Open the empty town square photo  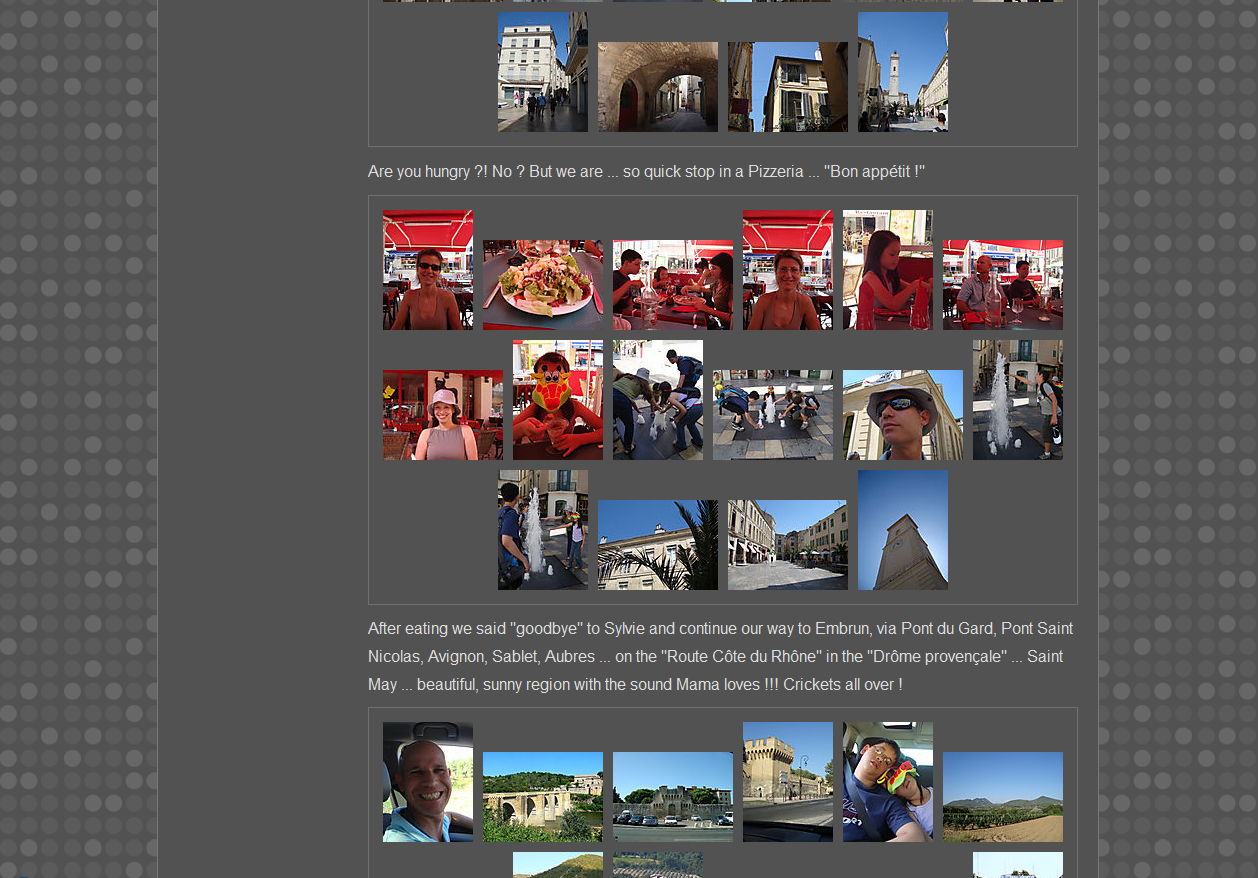coord(787,545)
